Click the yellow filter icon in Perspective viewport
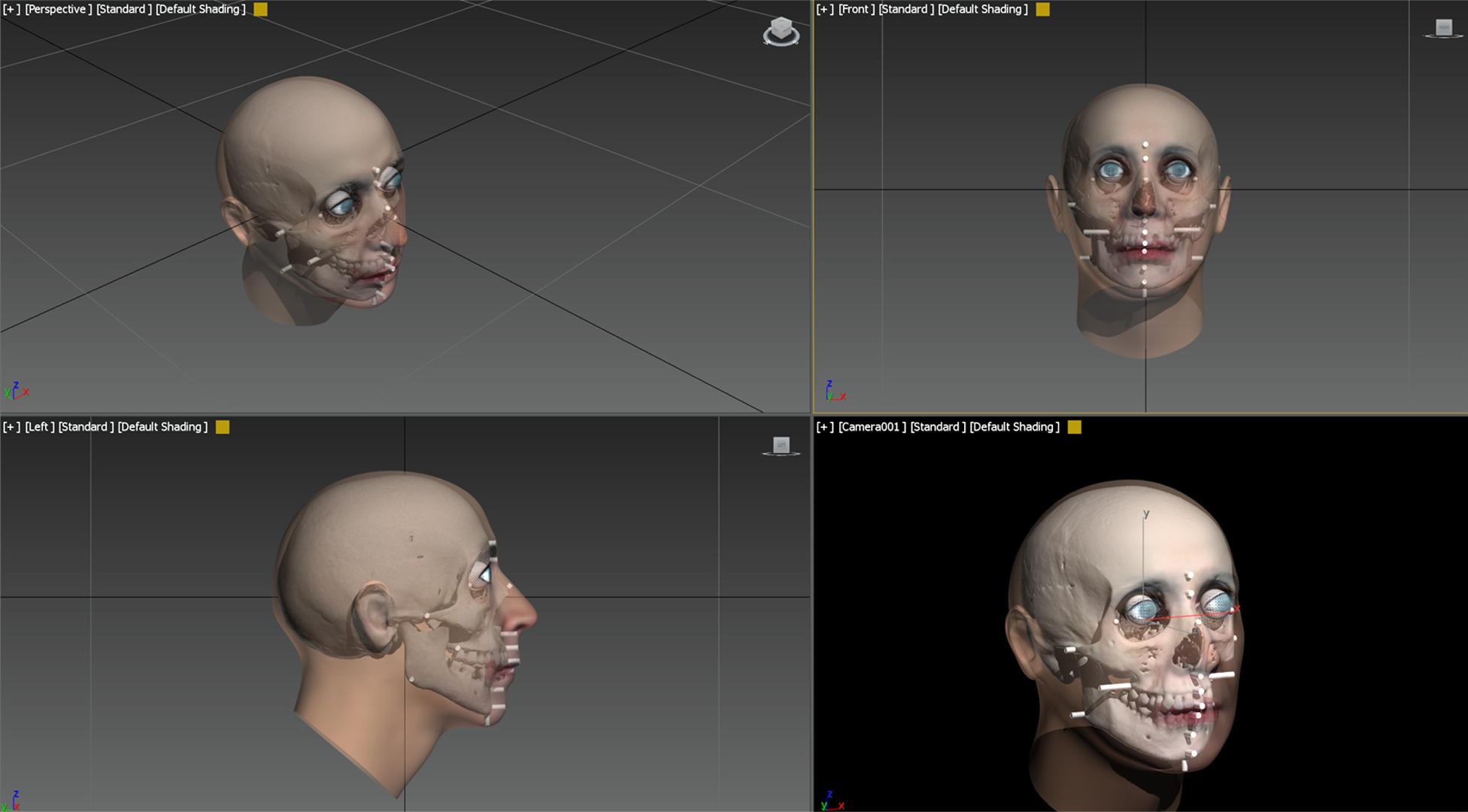The width and height of the screenshot is (1468, 812). pos(260,10)
